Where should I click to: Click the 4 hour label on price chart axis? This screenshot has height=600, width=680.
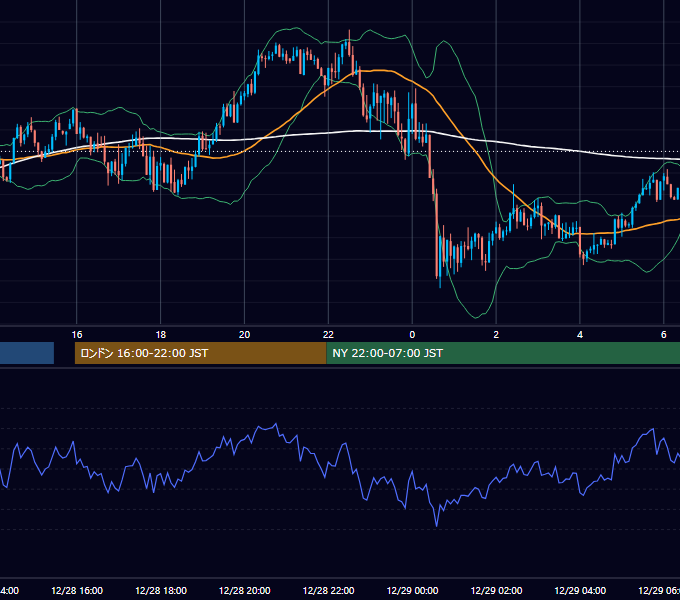tap(580, 335)
